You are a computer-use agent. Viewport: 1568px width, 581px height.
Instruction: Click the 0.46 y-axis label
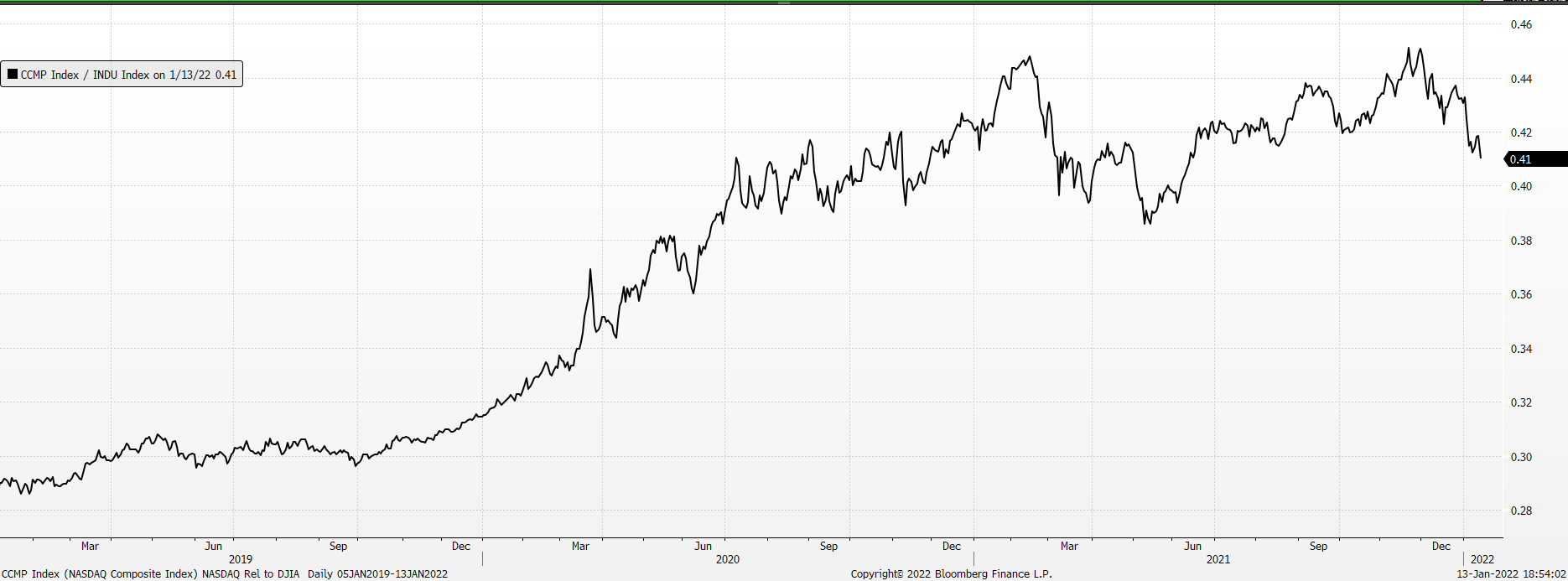coord(1521,25)
